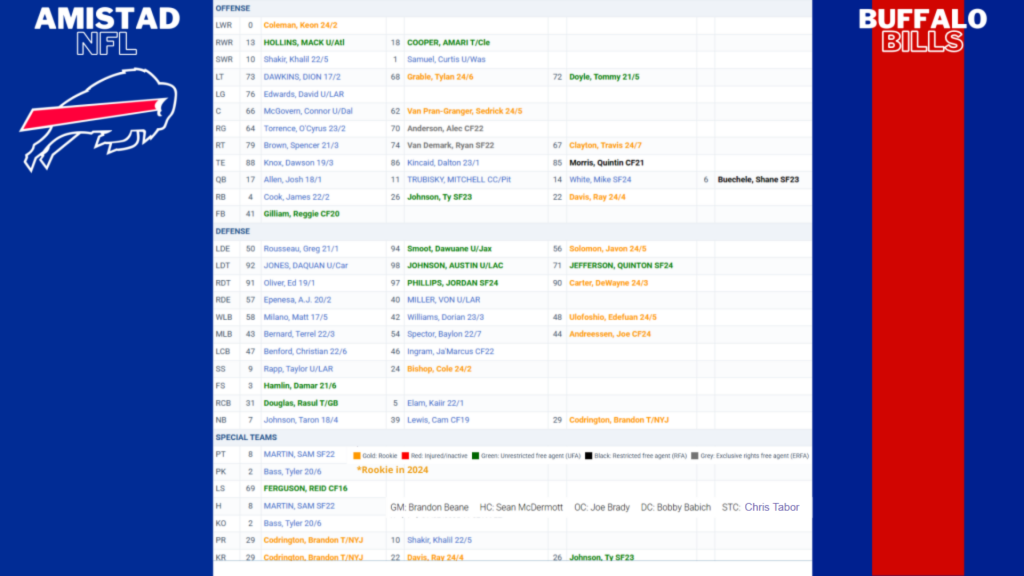The width and height of the screenshot is (1024, 576).
Task: Select the DEFENSE section header
Action: tap(233, 231)
